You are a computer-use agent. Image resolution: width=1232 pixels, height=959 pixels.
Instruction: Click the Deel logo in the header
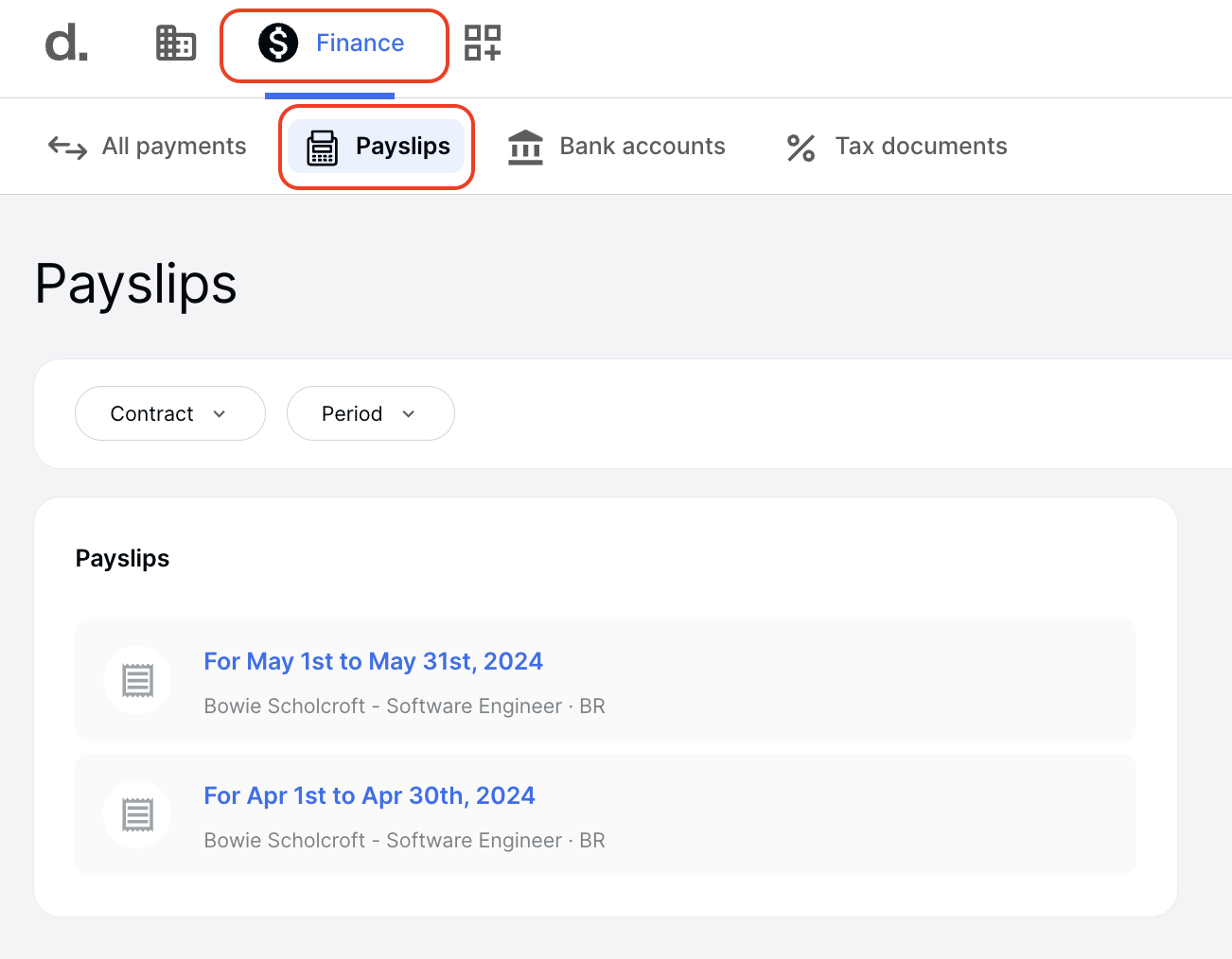pos(64,43)
